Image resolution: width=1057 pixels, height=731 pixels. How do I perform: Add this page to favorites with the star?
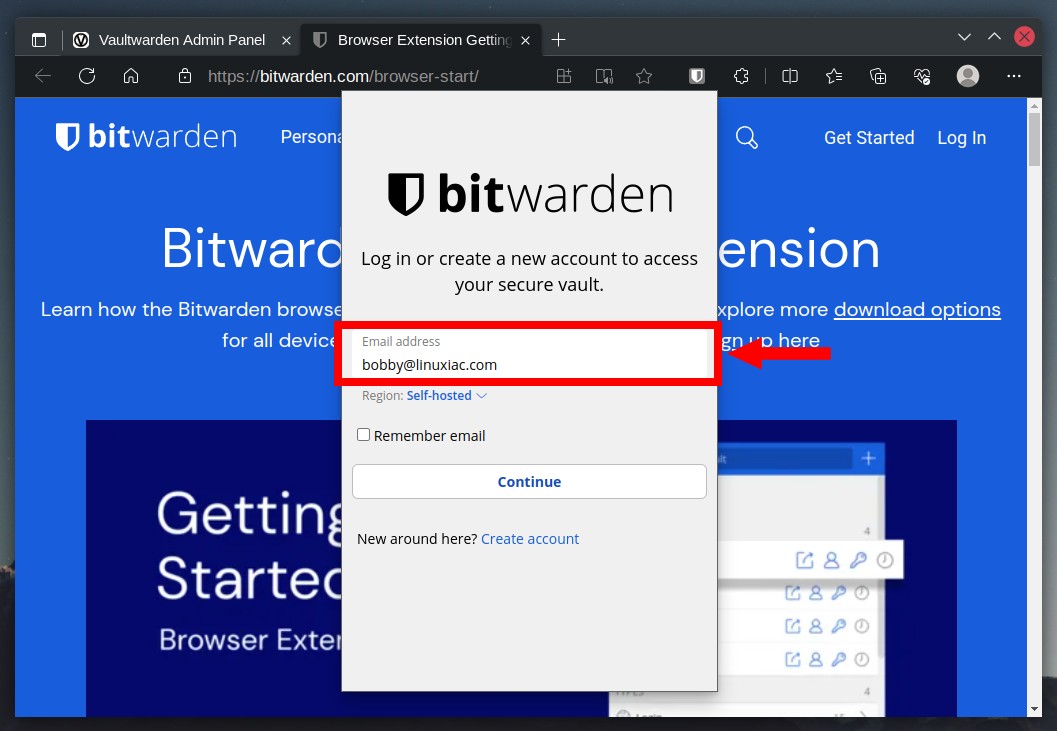pyautogui.click(x=644, y=76)
